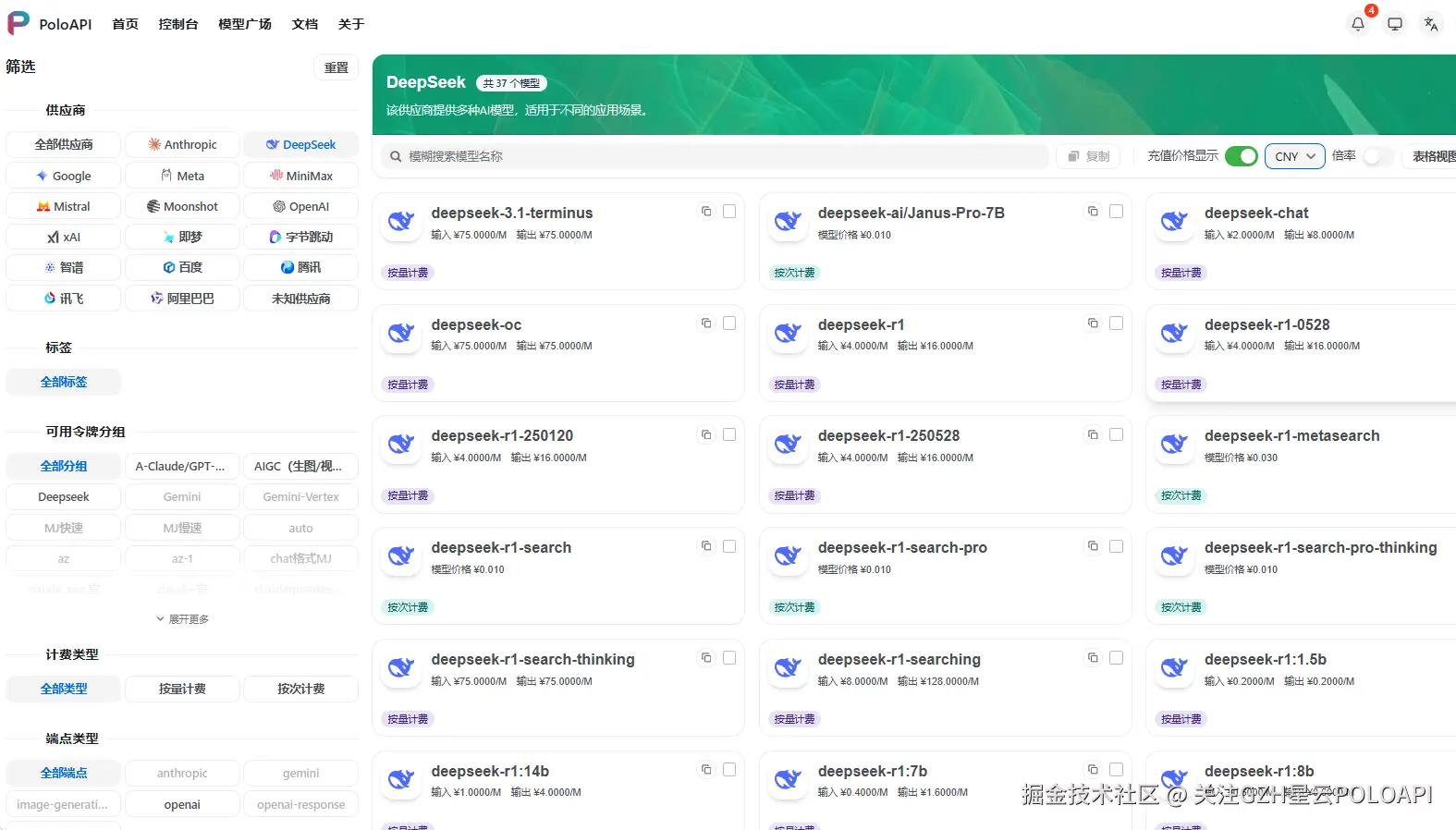Click the search magnifier icon
The width and height of the screenshot is (1456, 830).
coord(396,156)
